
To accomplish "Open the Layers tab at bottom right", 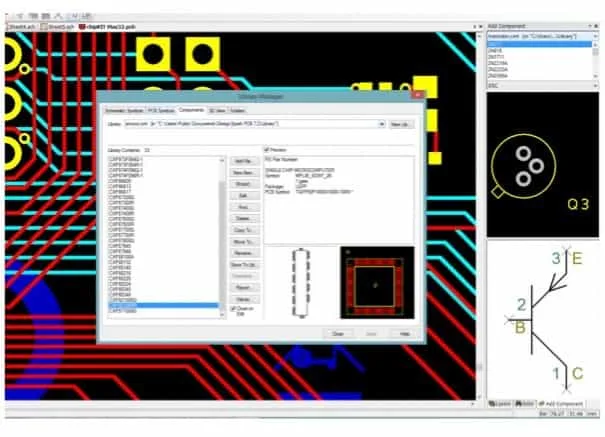I will [x=501, y=403].
